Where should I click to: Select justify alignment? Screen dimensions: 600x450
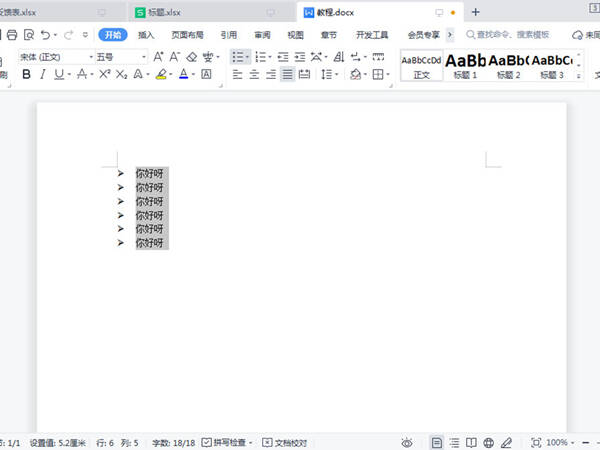pyautogui.click(x=287, y=74)
